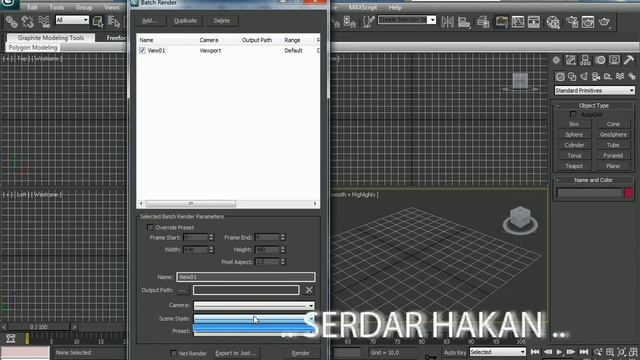Switch to the Utilities hammer panel
Image resolution: width=640 pixels, height=360 pixels.
(629, 60)
